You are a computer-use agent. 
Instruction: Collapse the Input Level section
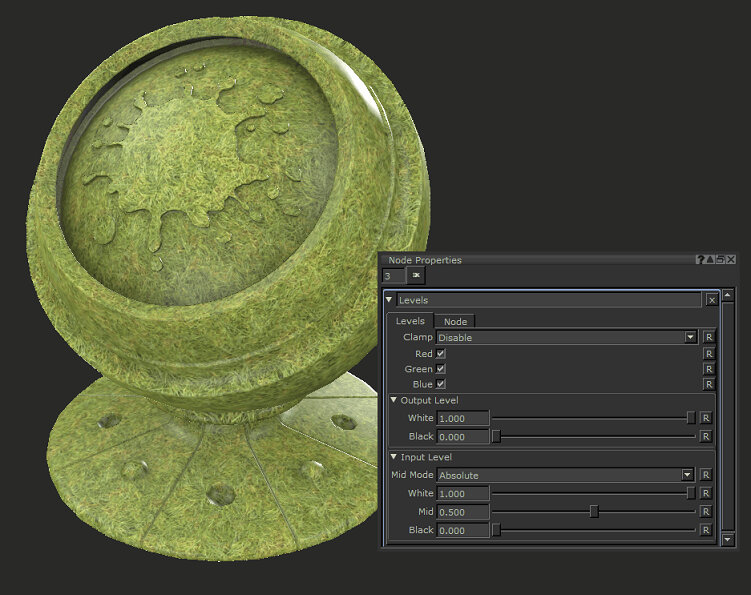394,457
